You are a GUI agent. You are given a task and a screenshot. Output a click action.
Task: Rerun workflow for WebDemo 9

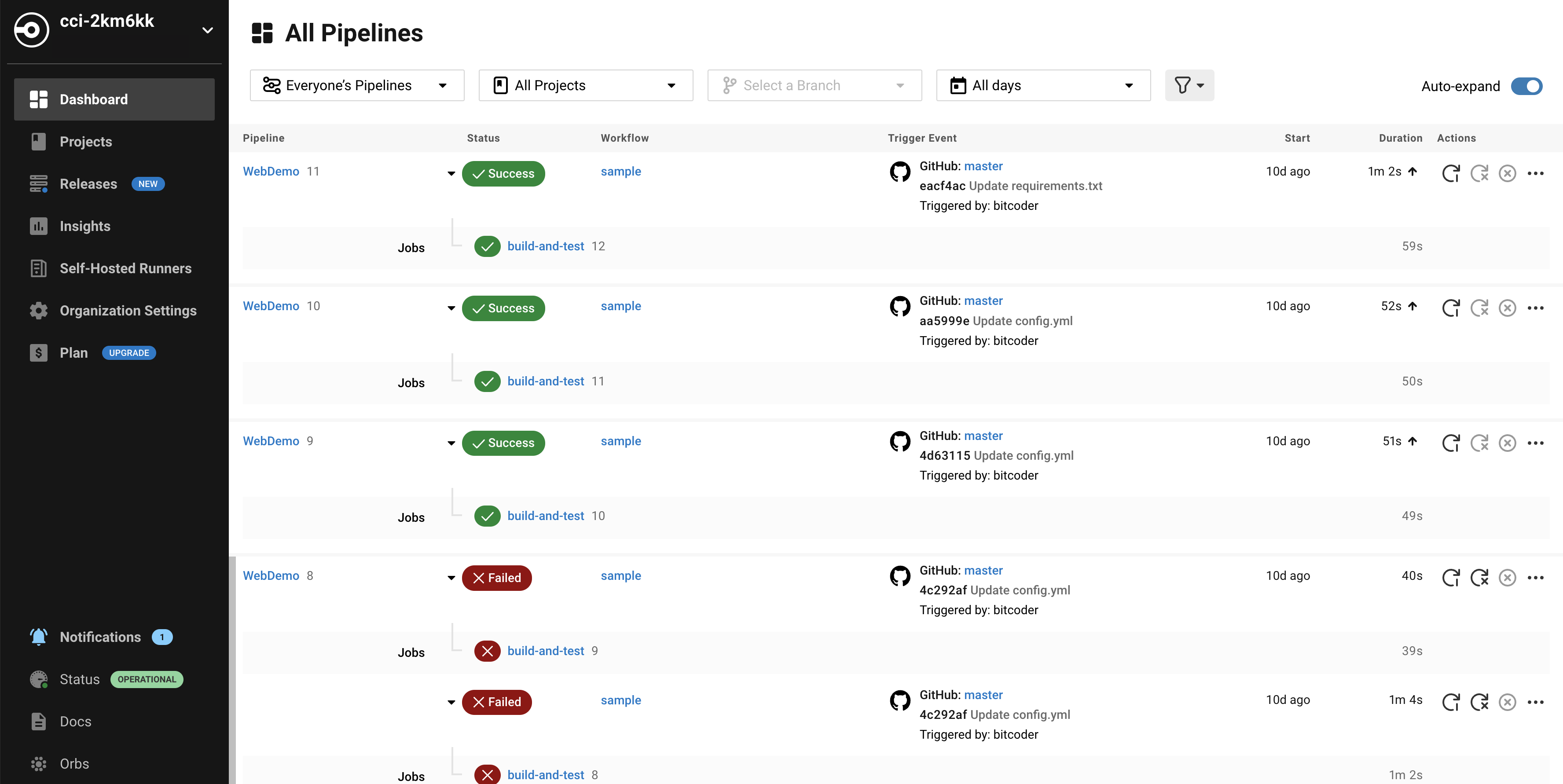(1451, 443)
